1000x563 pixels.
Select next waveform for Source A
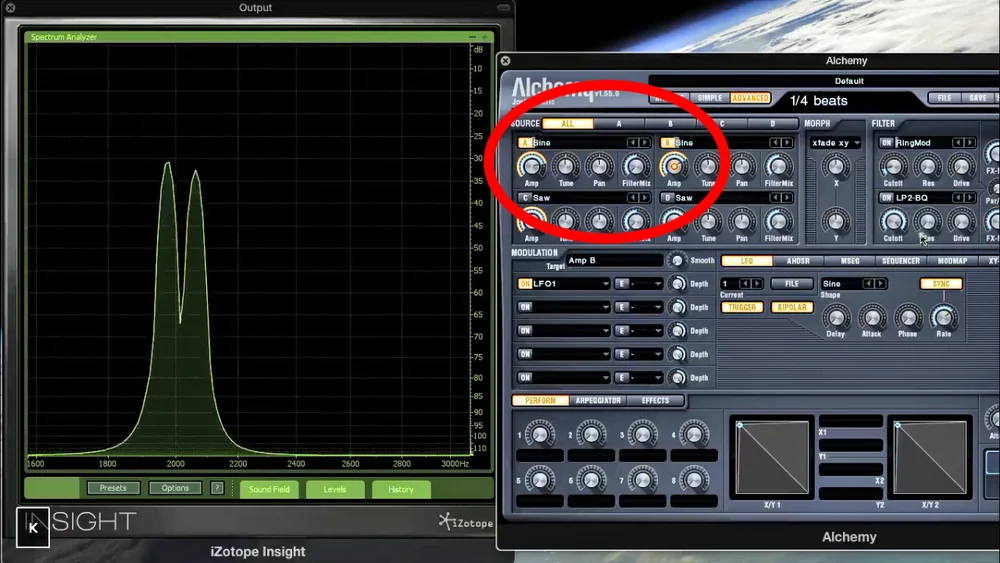644,143
